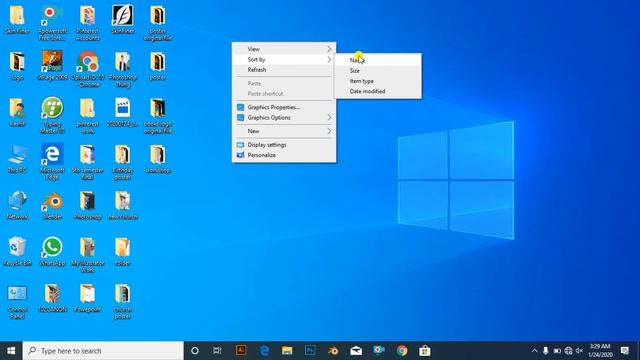Viewport: 640px width, 360px height.
Task: Select the Sort by menu entry
Action: tap(284, 60)
